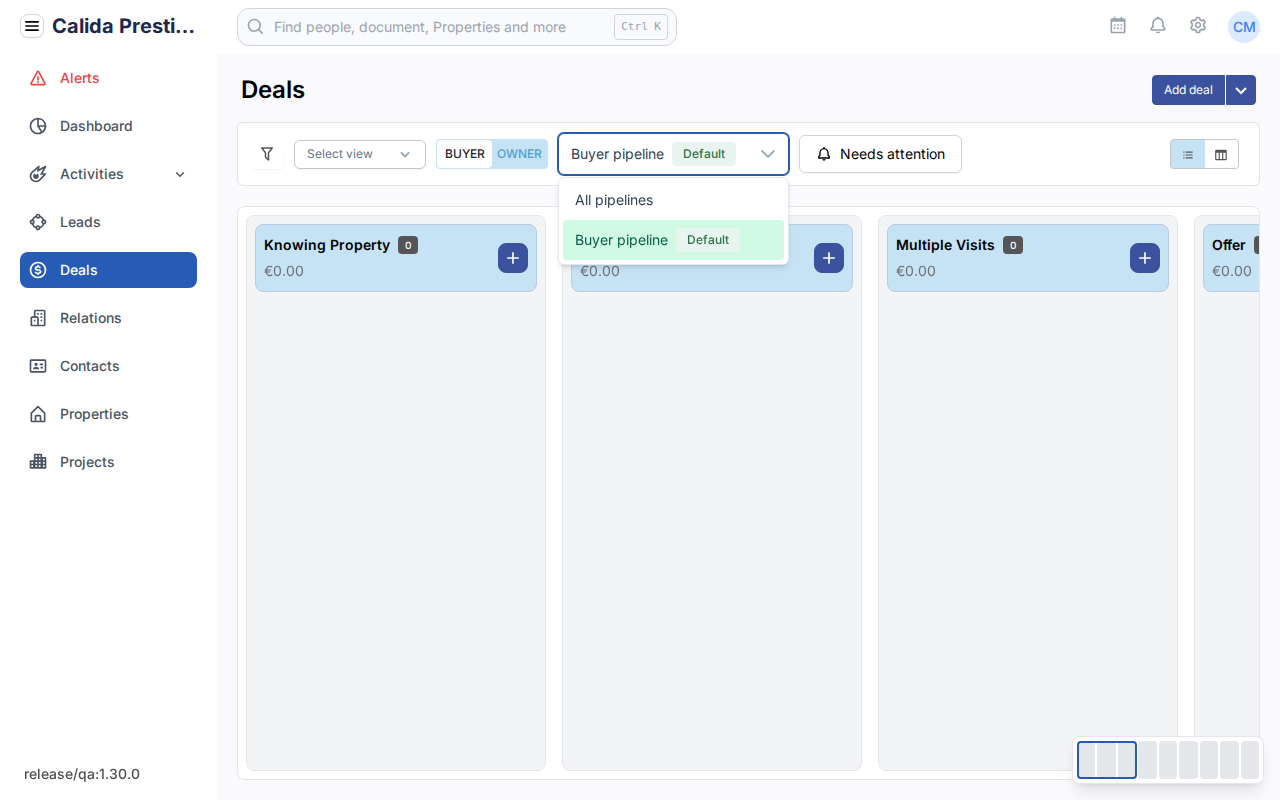This screenshot has height=800, width=1280.
Task: Click the Knowing Property count badge
Action: click(x=408, y=245)
